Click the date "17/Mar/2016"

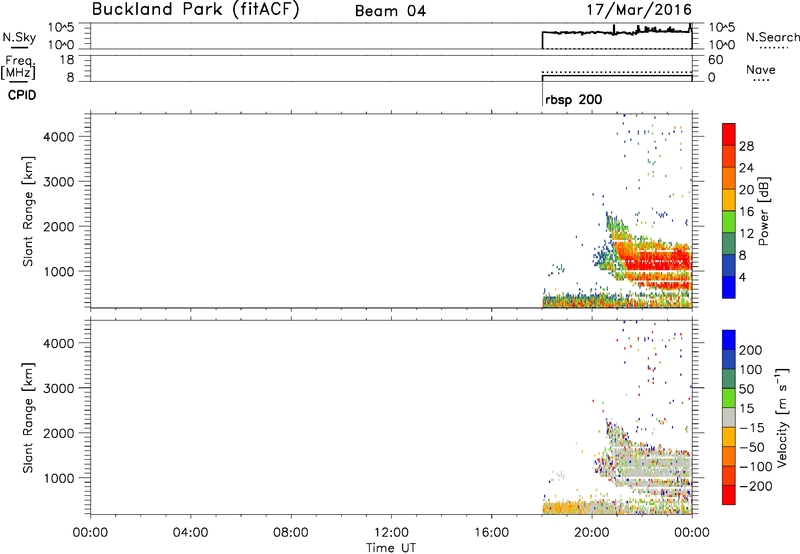click(639, 9)
